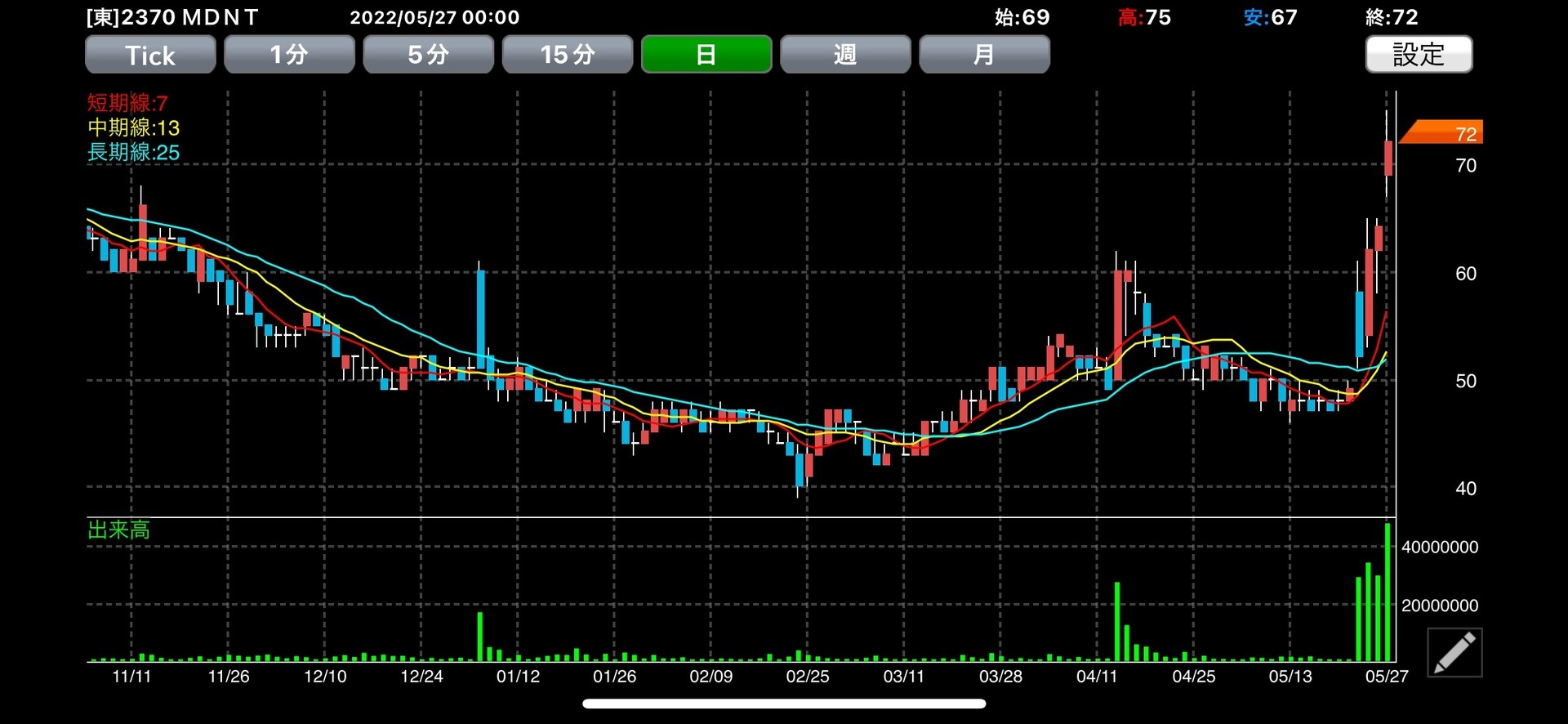Click the 60 price axis label
Viewport: 1568px width, 724px height.
[1466, 274]
